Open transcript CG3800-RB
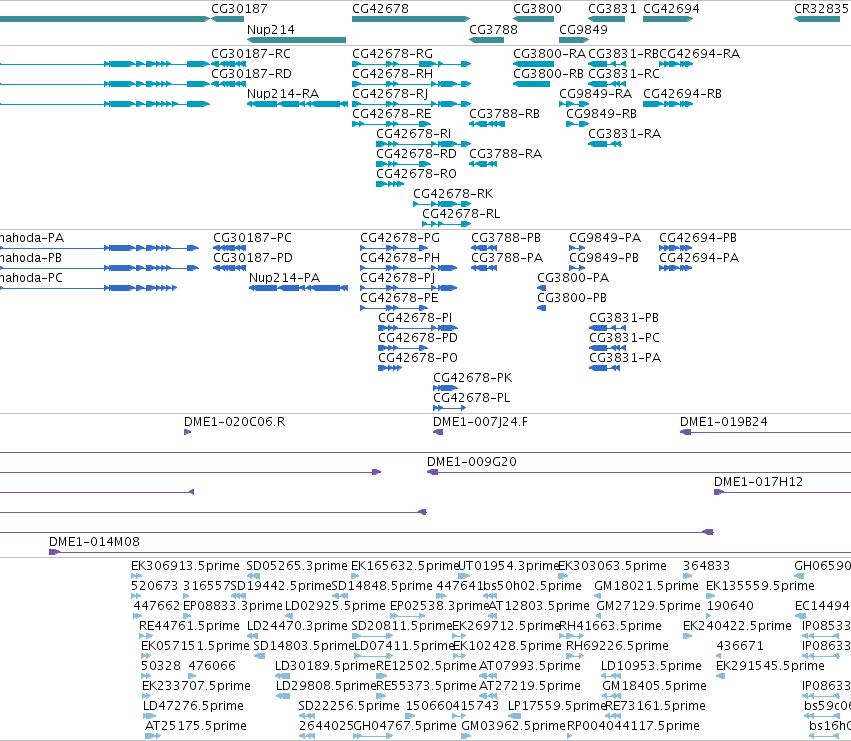This screenshot has width=851, height=741. pyautogui.click(x=548, y=74)
